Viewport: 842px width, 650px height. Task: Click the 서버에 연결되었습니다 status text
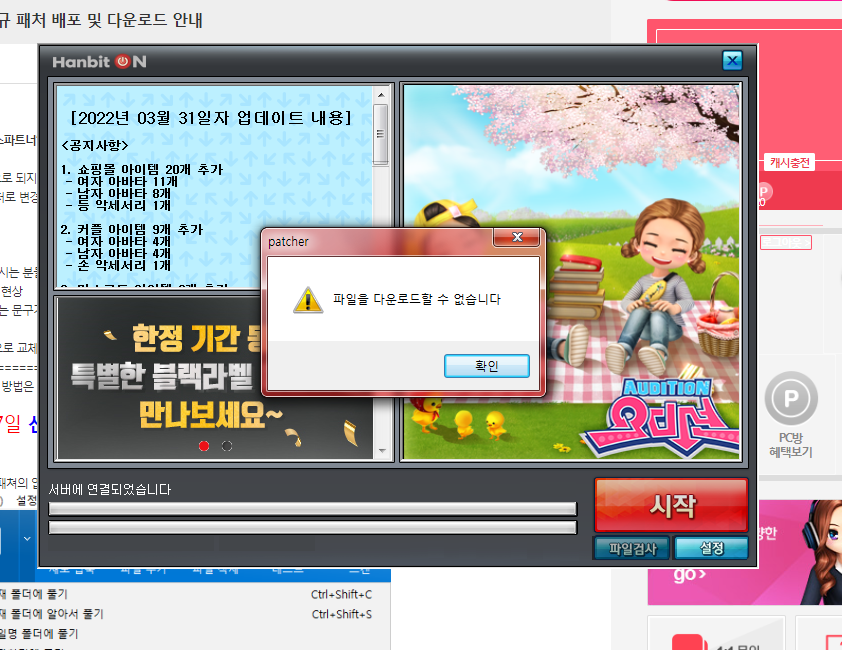coord(110,489)
